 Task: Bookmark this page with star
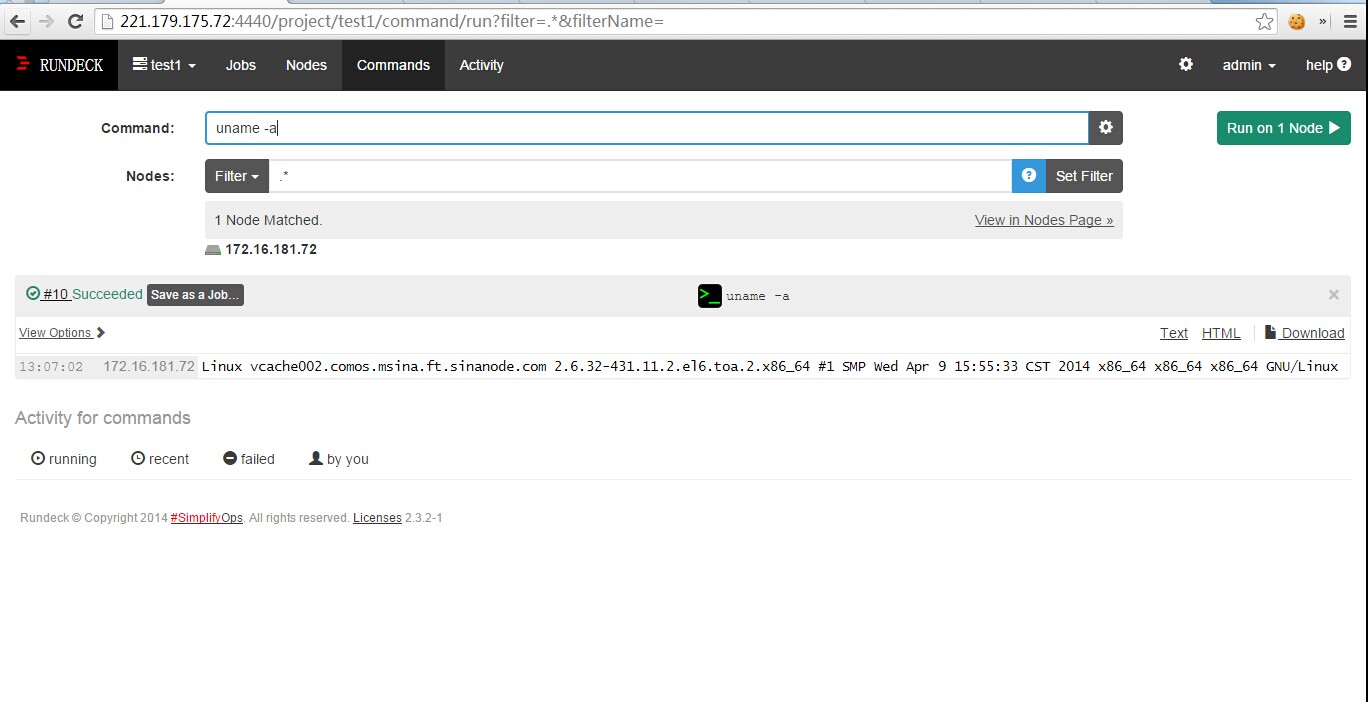[1265, 21]
